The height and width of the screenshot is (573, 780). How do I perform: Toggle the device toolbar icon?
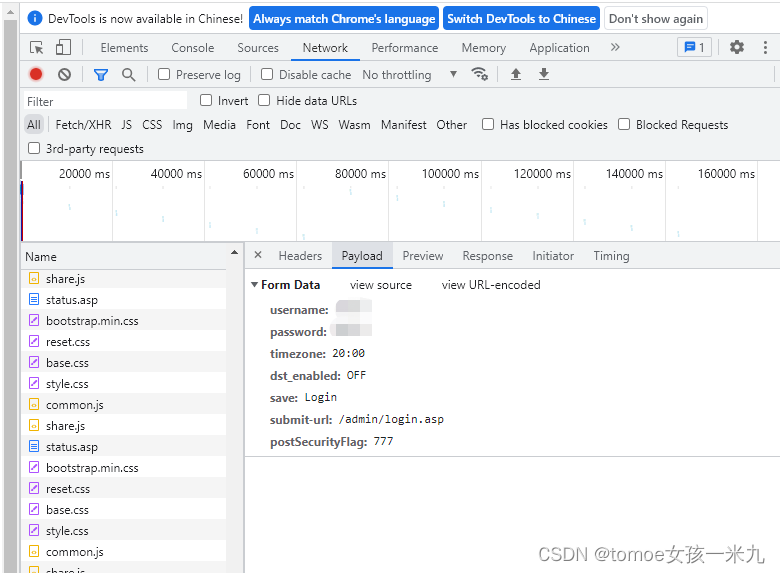click(x=63, y=48)
